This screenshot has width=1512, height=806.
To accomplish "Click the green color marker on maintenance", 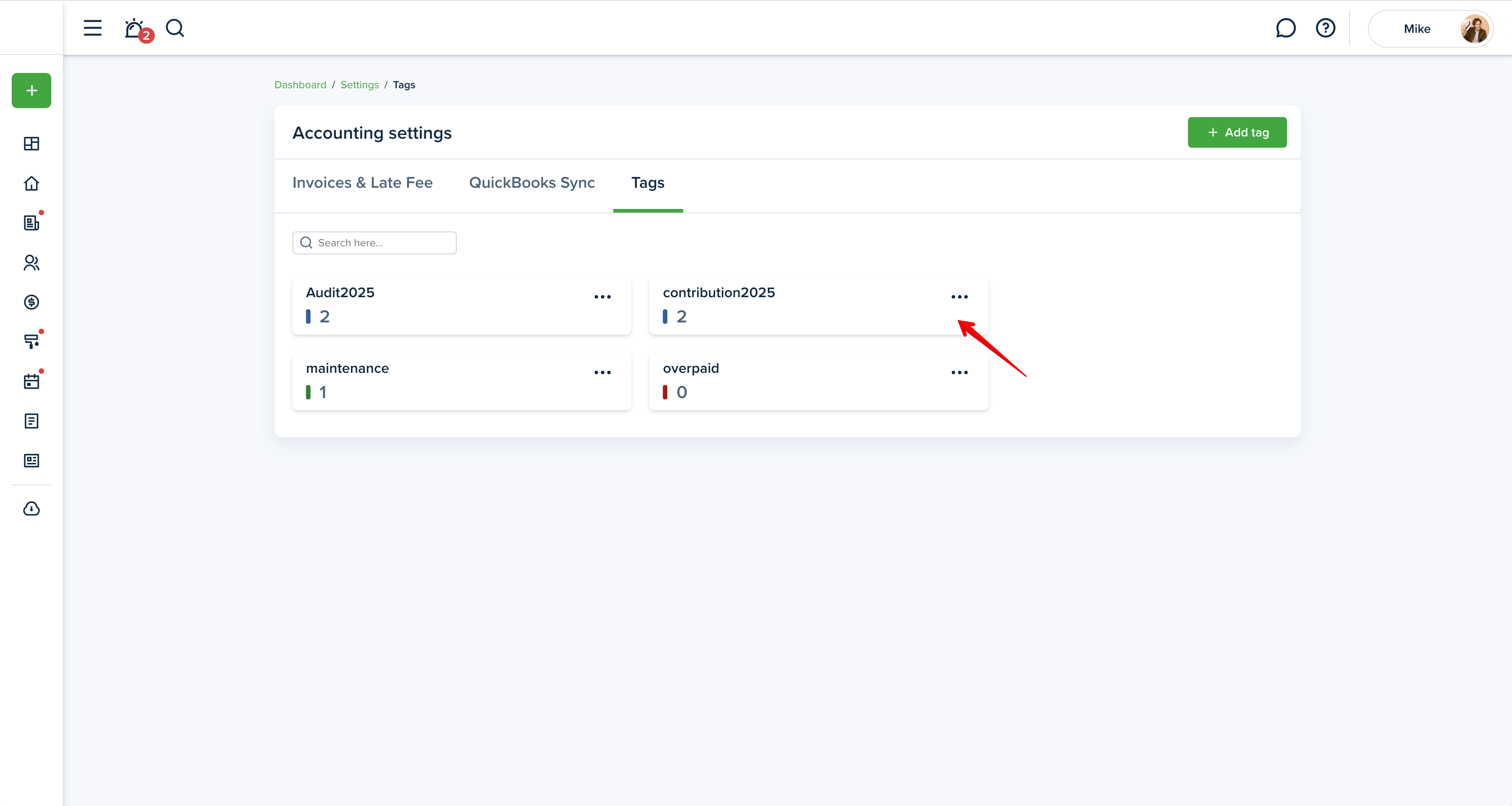I will (x=308, y=393).
